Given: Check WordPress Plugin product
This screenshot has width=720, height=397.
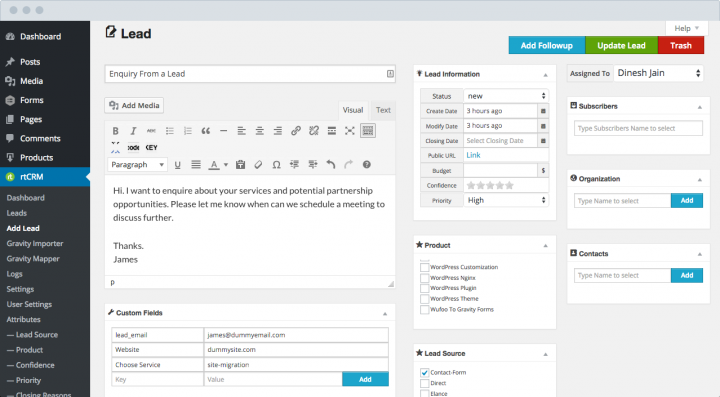Looking at the screenshot, I should coord(424,288).
